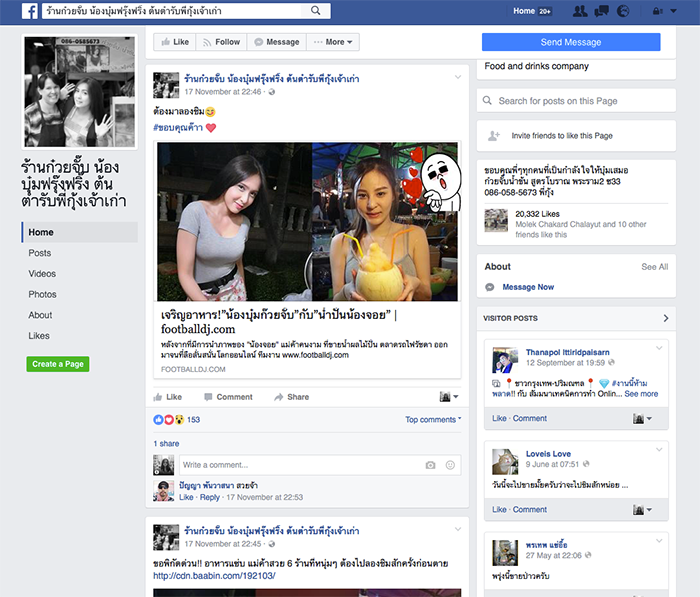Open the privacy shortcuts lock icon
The width and height of the screenshot is (700, 597).
coord(657,11)
